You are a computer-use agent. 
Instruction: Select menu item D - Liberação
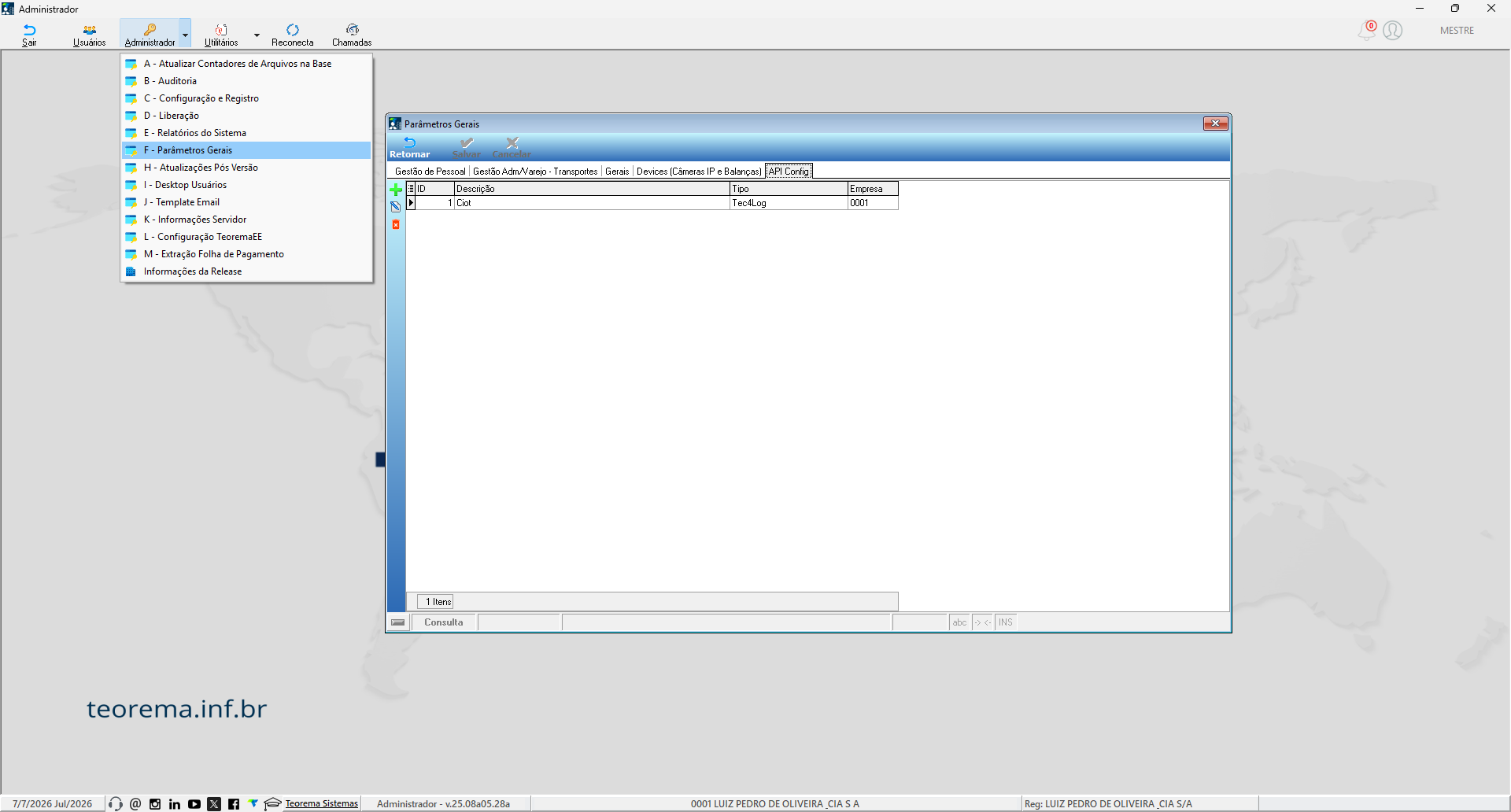point(246,116)
